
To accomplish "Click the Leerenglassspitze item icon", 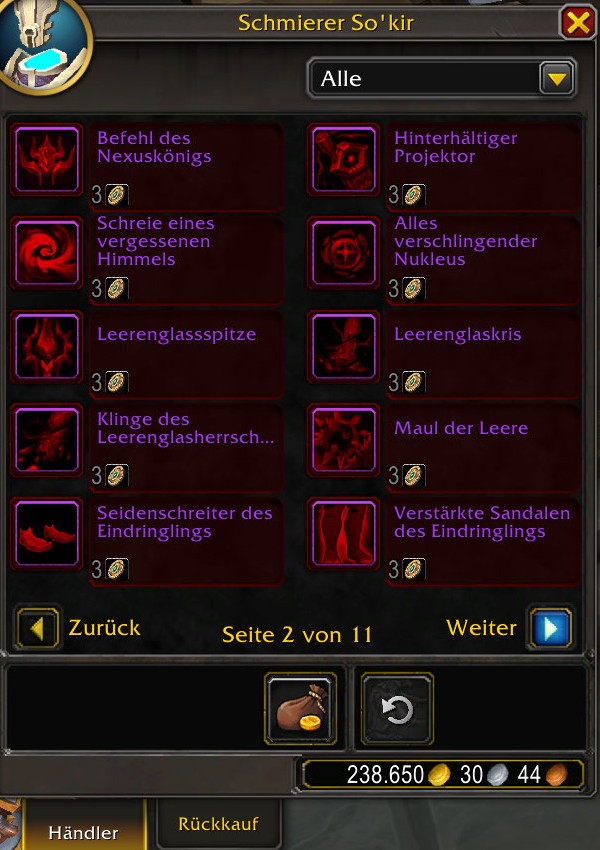I will point(47,346).
